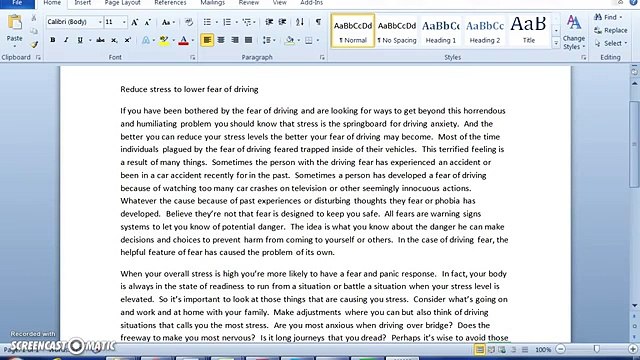640x360 pixels.
Task: Click the Cut scissors icon
Action: pyautogui.click(x=34, y=18)
